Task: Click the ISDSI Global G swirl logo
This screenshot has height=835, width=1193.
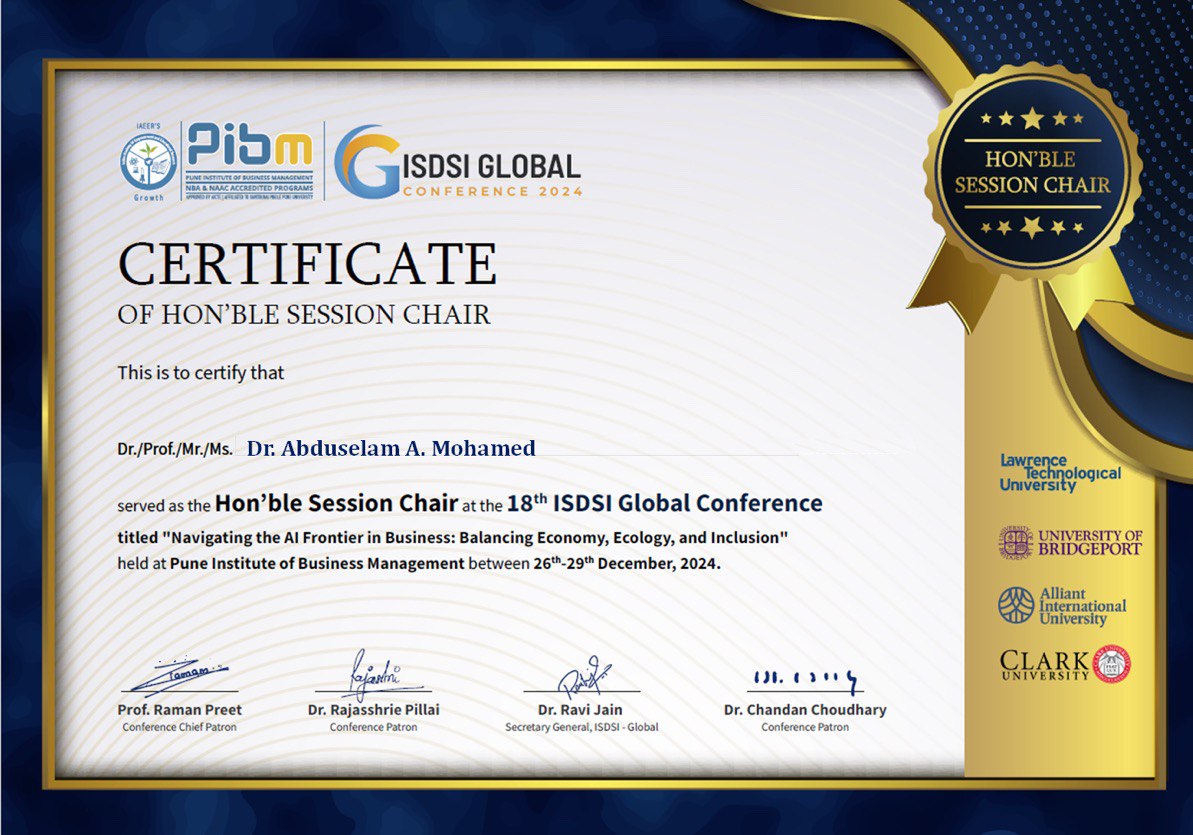Action: tap(366, 163)
